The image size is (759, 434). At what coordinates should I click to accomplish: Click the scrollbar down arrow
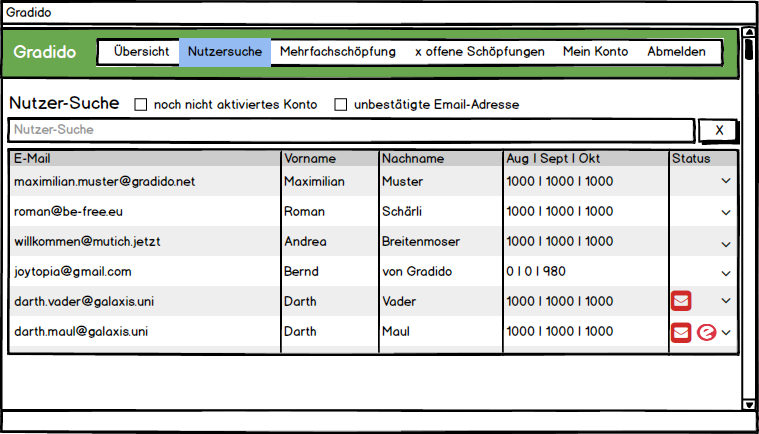click(x=749, y=404)
